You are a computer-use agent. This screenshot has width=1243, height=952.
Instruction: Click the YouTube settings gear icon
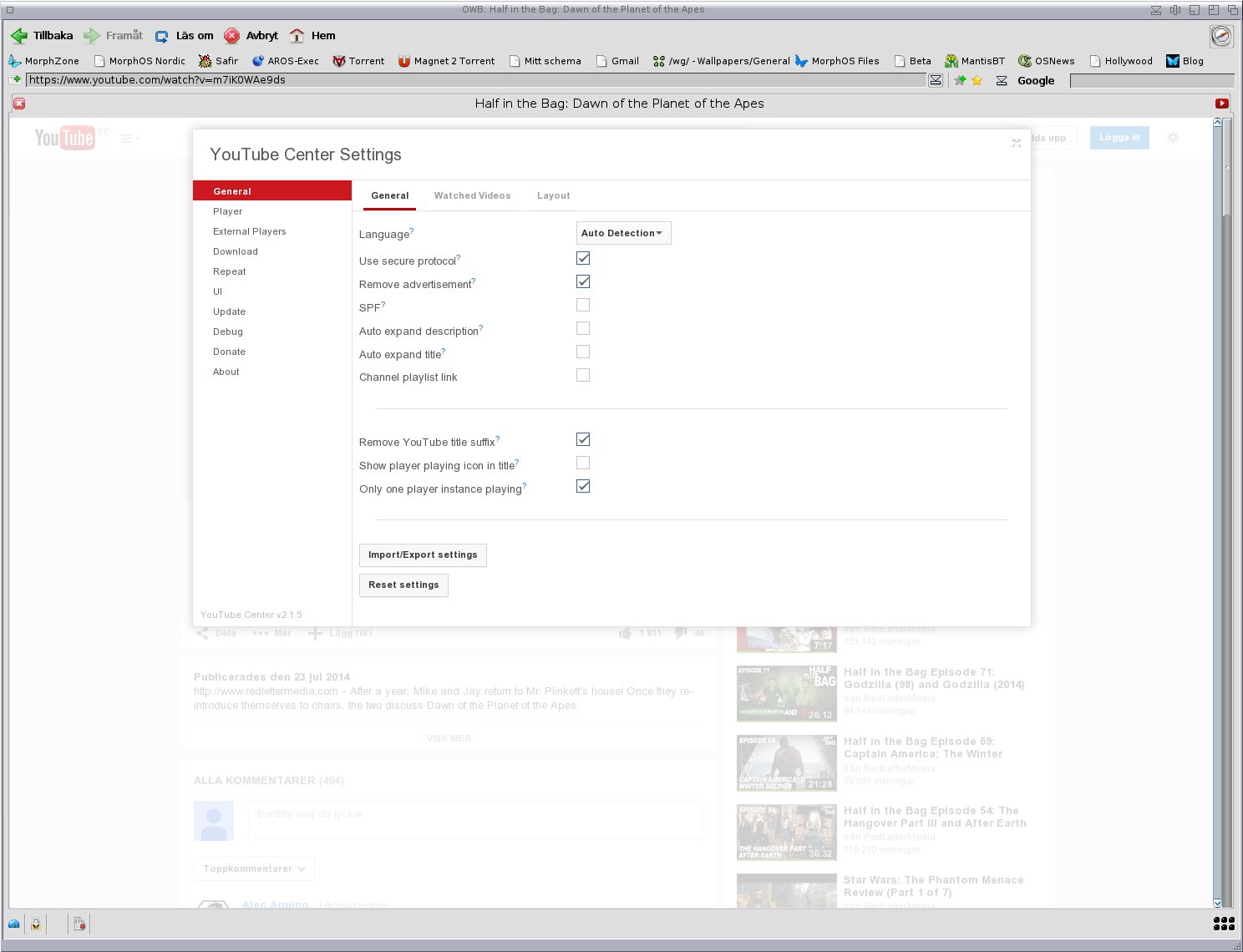point(1173,138)
